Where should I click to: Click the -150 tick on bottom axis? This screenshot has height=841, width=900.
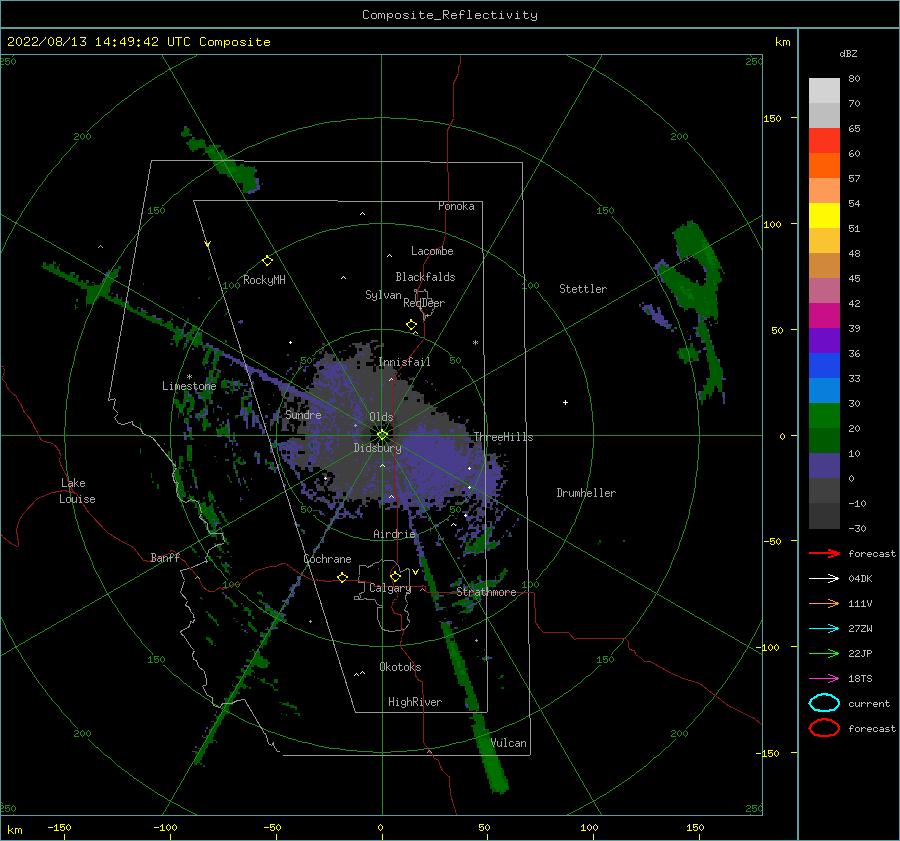pos(59,827)
